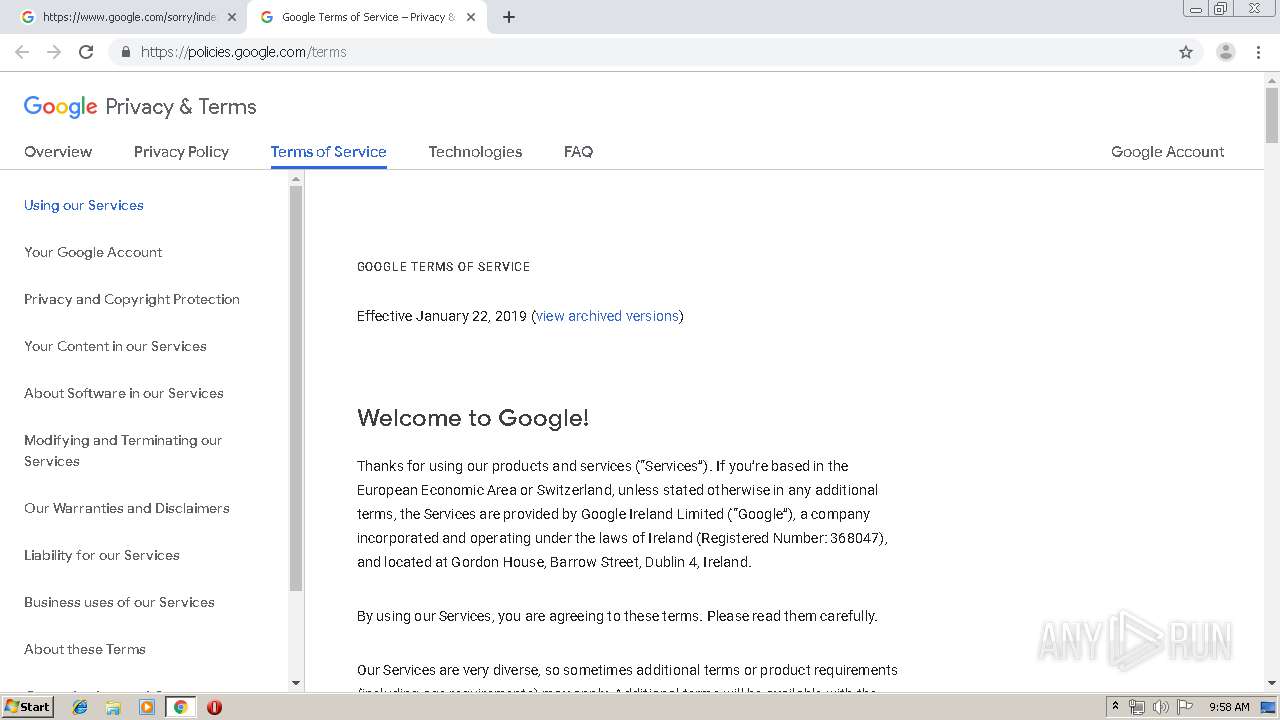1280x720 pixels.
Task: Click the sidebar scrollbar down arrow
Action: point(296,683)
